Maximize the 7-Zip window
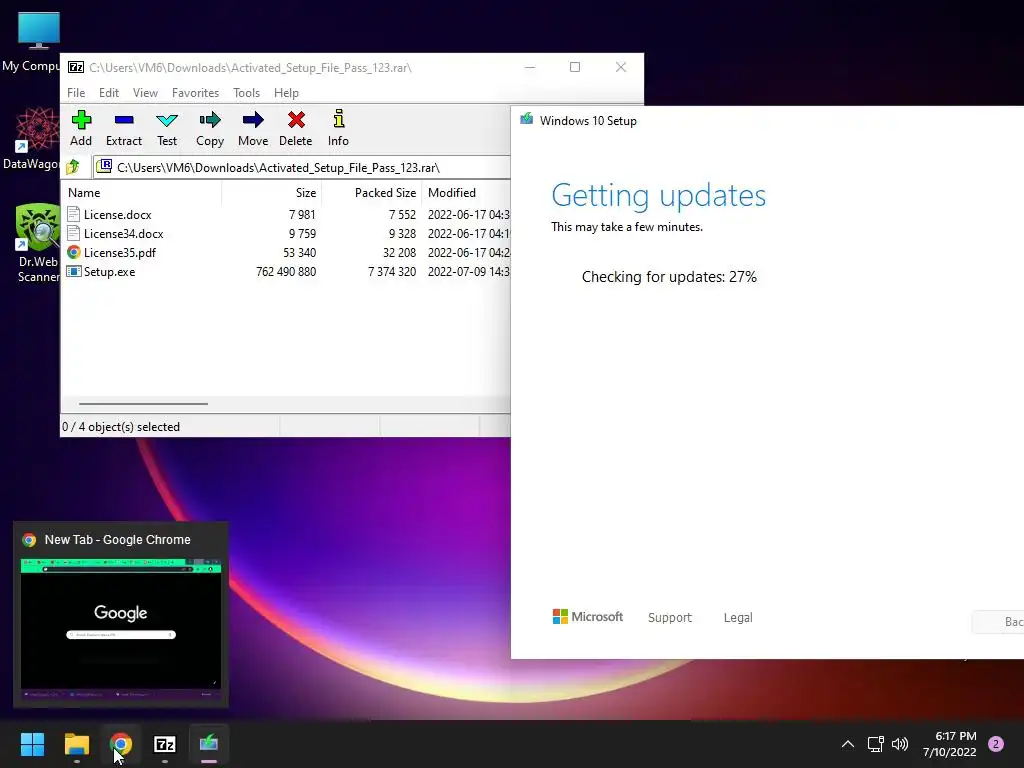Viewport: 1024px width, 768px height. (575, 67)
